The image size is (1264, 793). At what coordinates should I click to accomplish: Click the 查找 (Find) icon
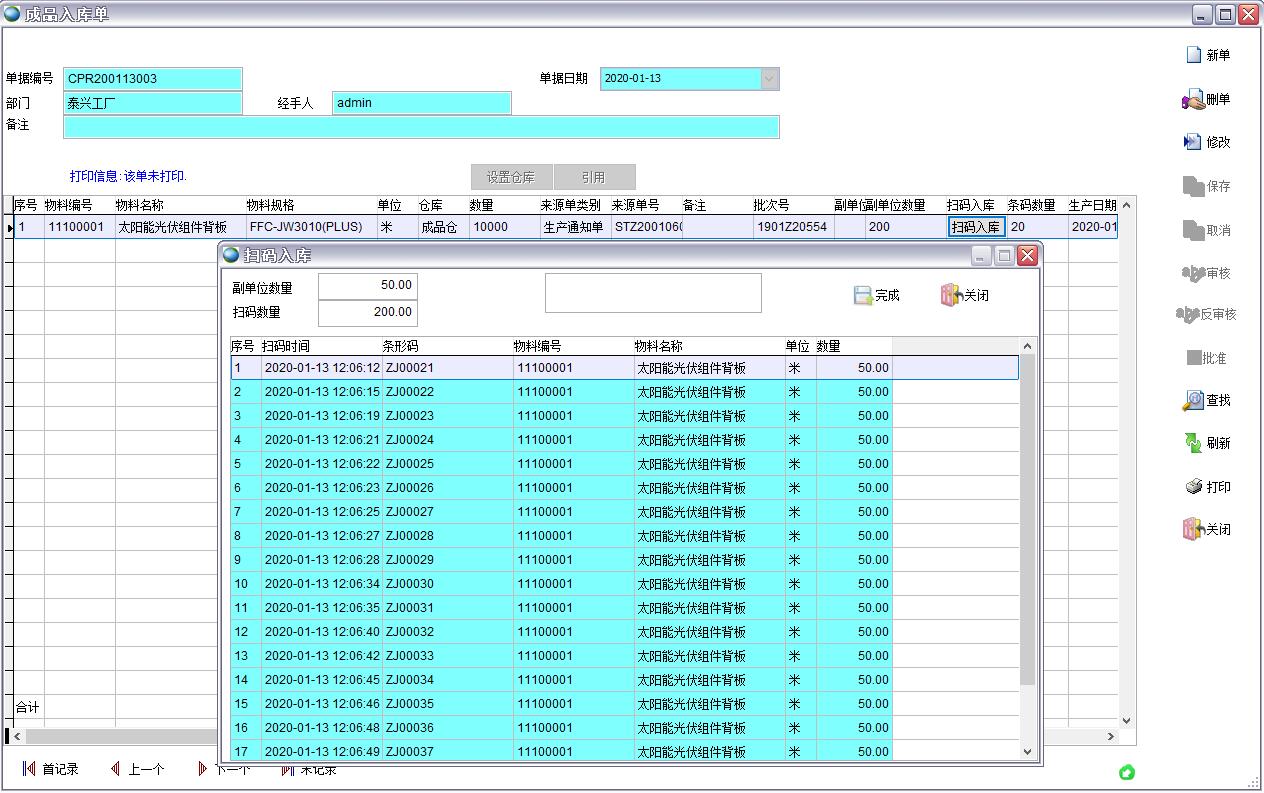(x=1193, y=400)
